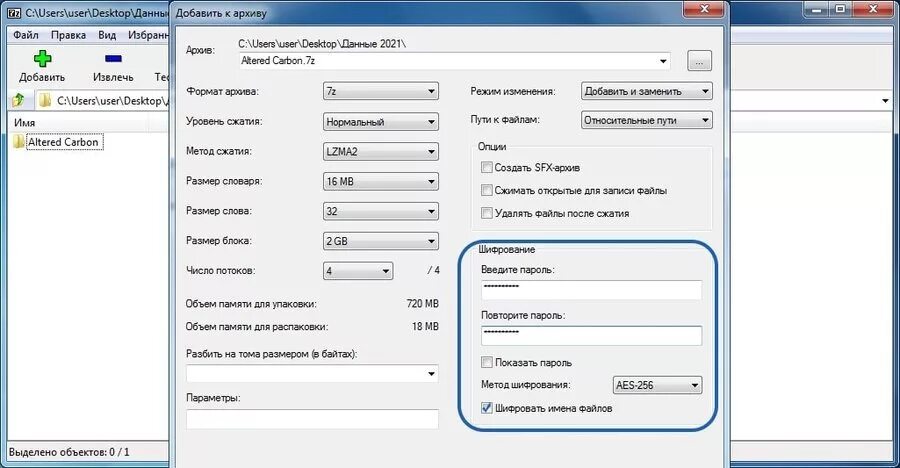Click the Параметры text field
The width and height of the screenshot is (900, 468).
pyautogui.click(x=312, y=419)
